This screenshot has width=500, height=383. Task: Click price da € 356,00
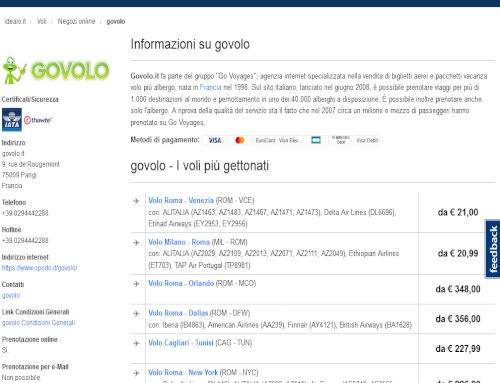pos(458,319)
